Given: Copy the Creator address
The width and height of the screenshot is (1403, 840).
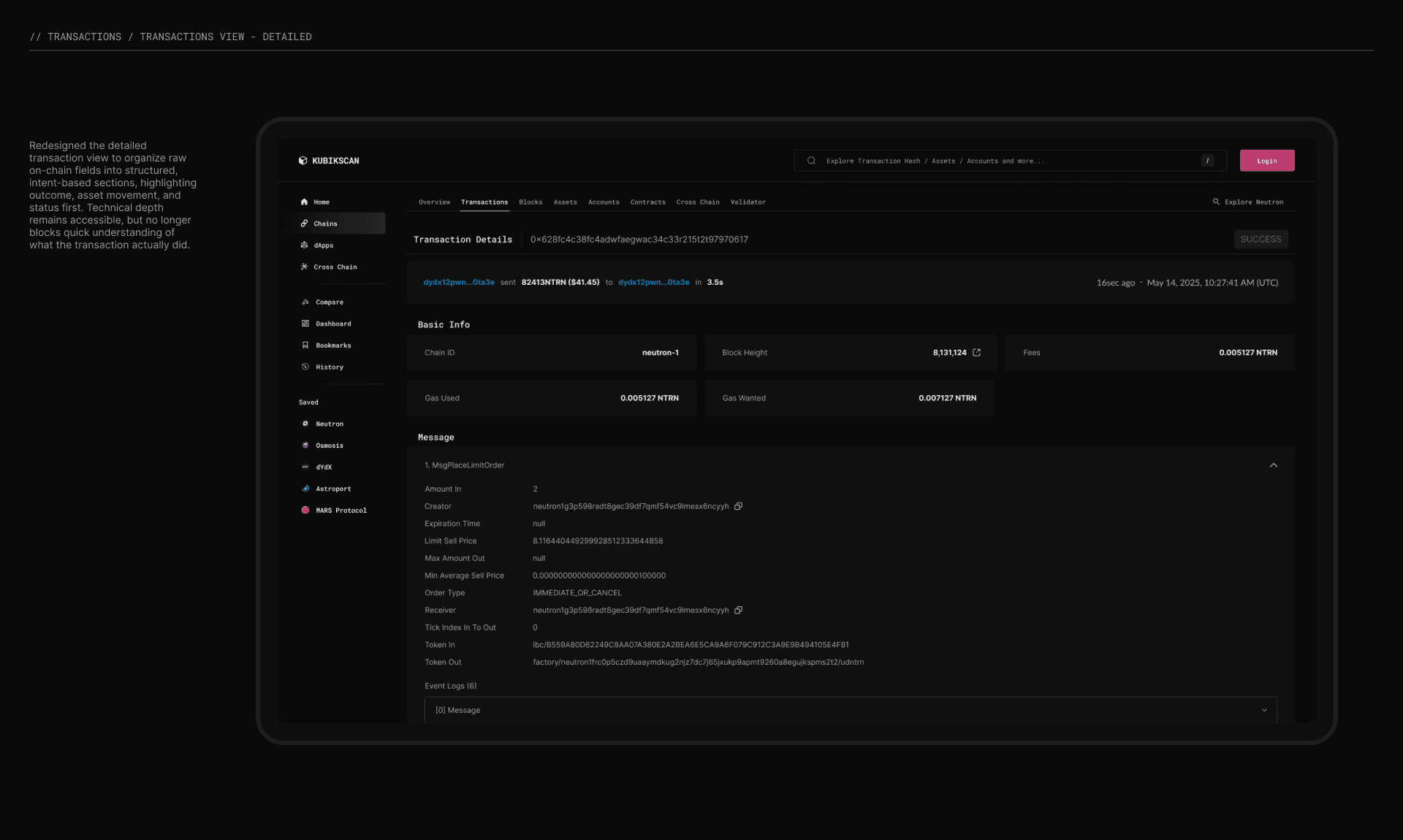Looking at the screenshot, I should pyautogui.click(x=738, y=506).
